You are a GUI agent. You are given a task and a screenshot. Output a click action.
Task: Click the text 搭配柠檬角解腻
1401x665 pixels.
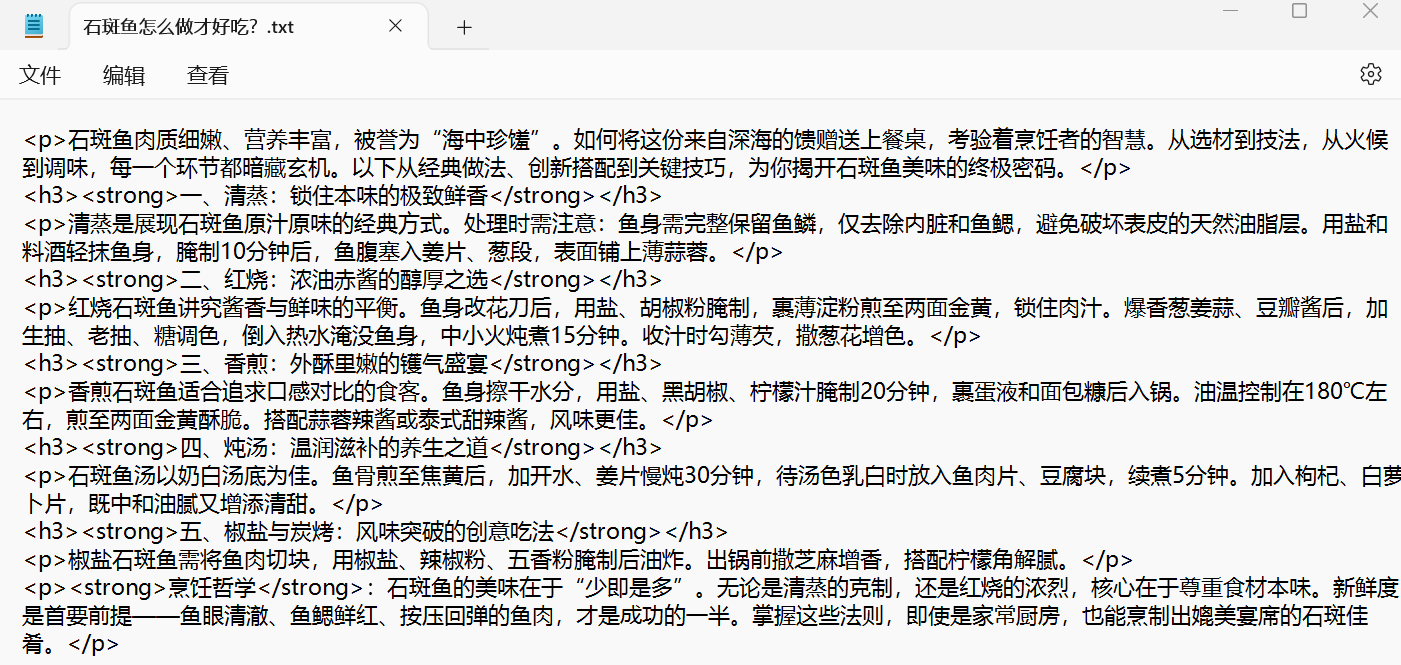[x=980, y=560]
